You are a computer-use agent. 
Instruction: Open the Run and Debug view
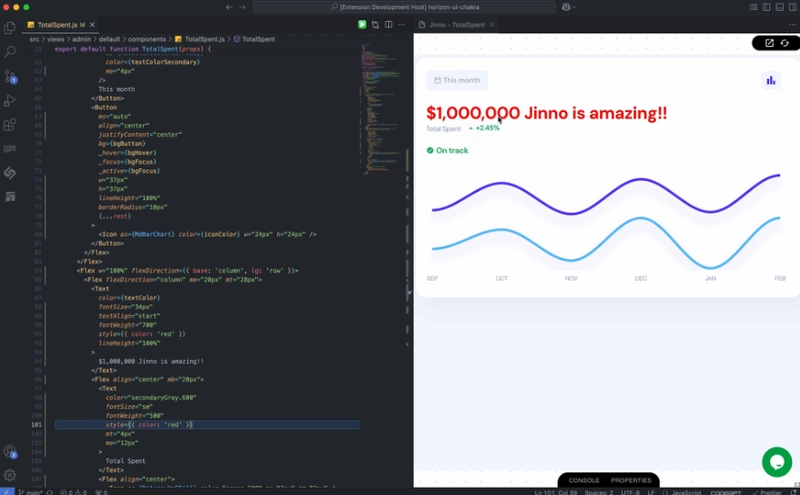tap(10, 101)
